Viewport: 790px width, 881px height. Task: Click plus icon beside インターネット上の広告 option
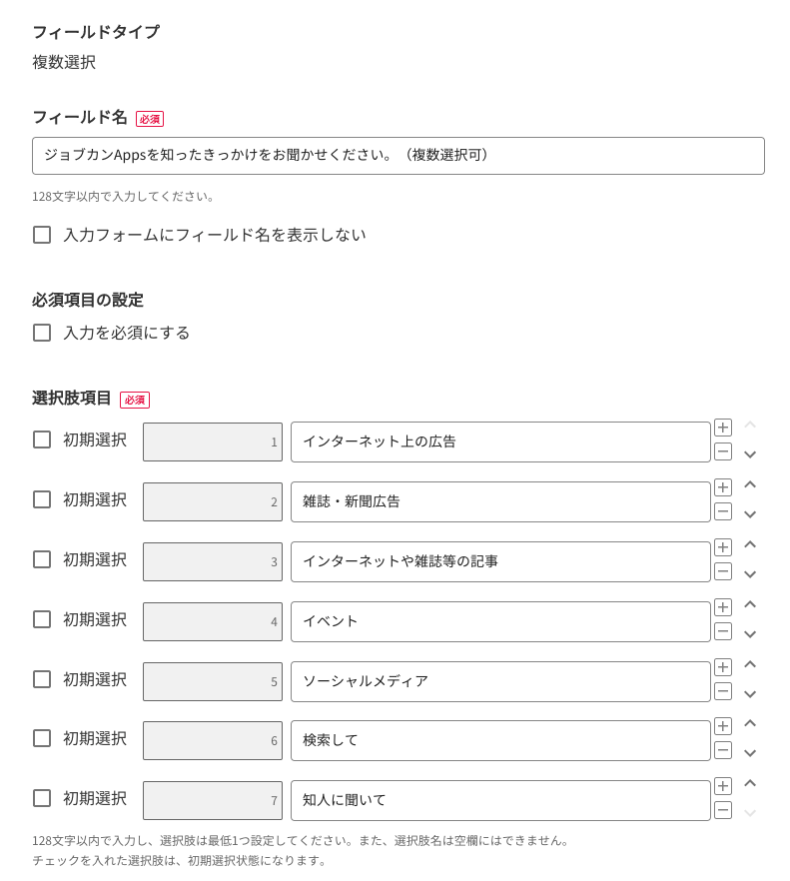click(722, 428)
